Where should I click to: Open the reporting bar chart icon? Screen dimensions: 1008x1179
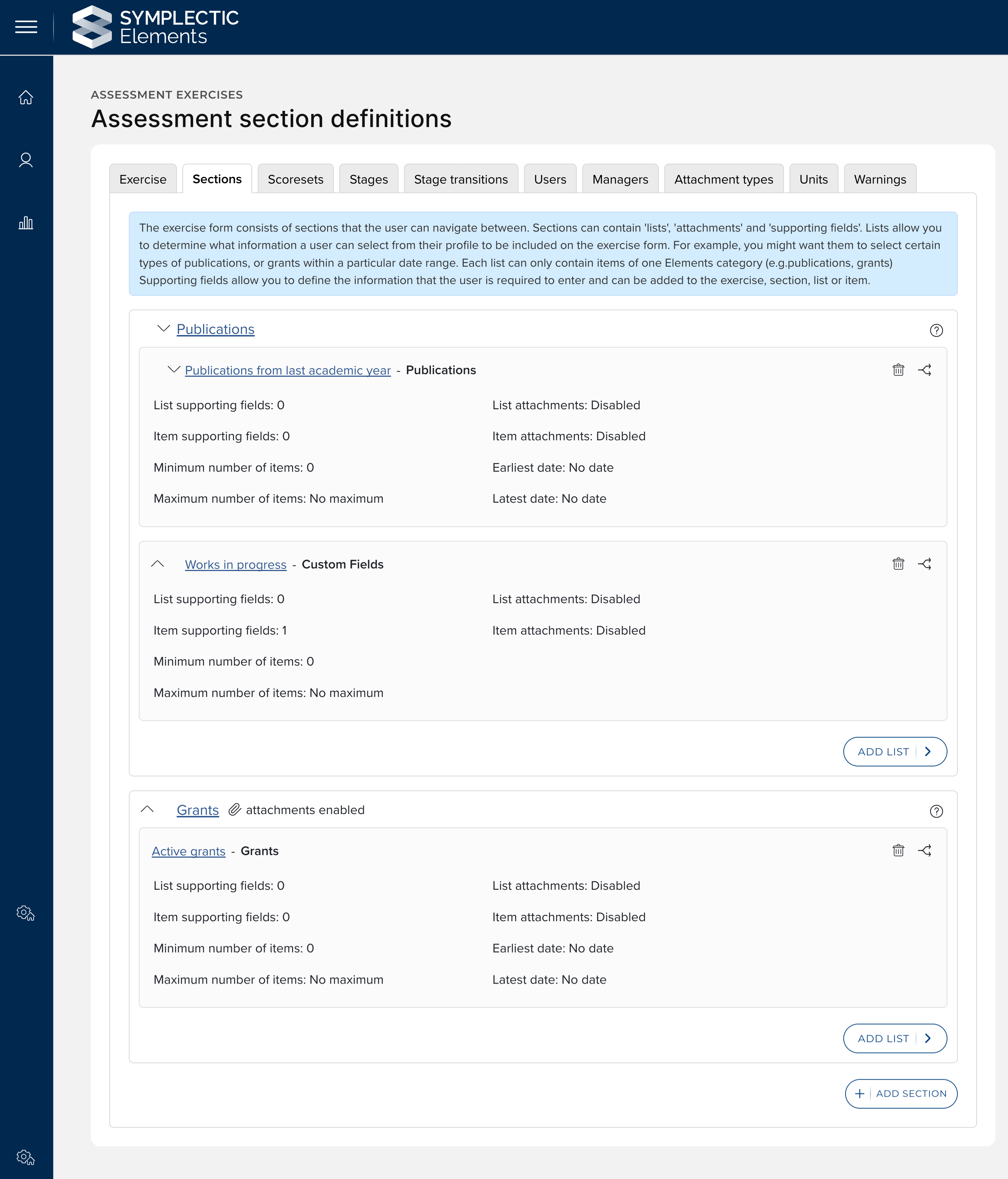point(25,222)
